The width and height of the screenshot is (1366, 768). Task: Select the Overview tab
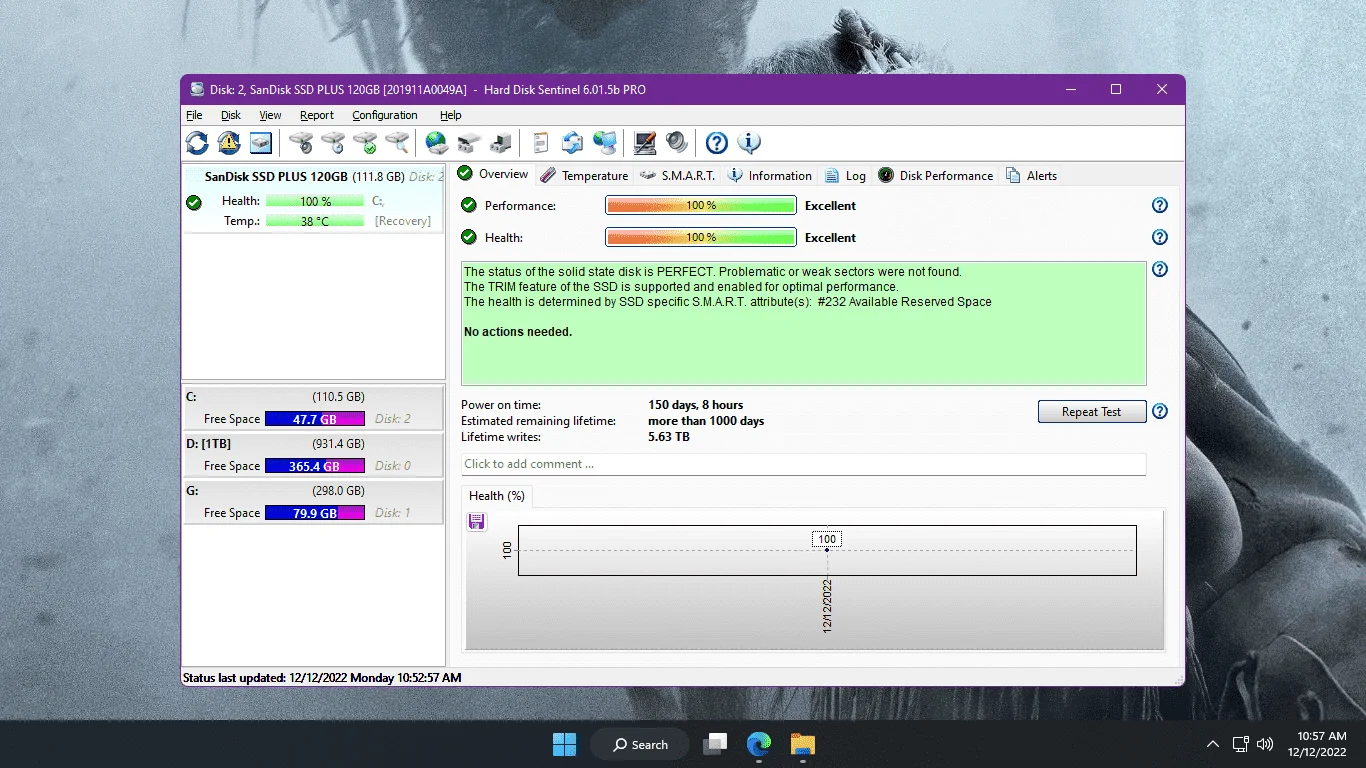click(493, 174)
